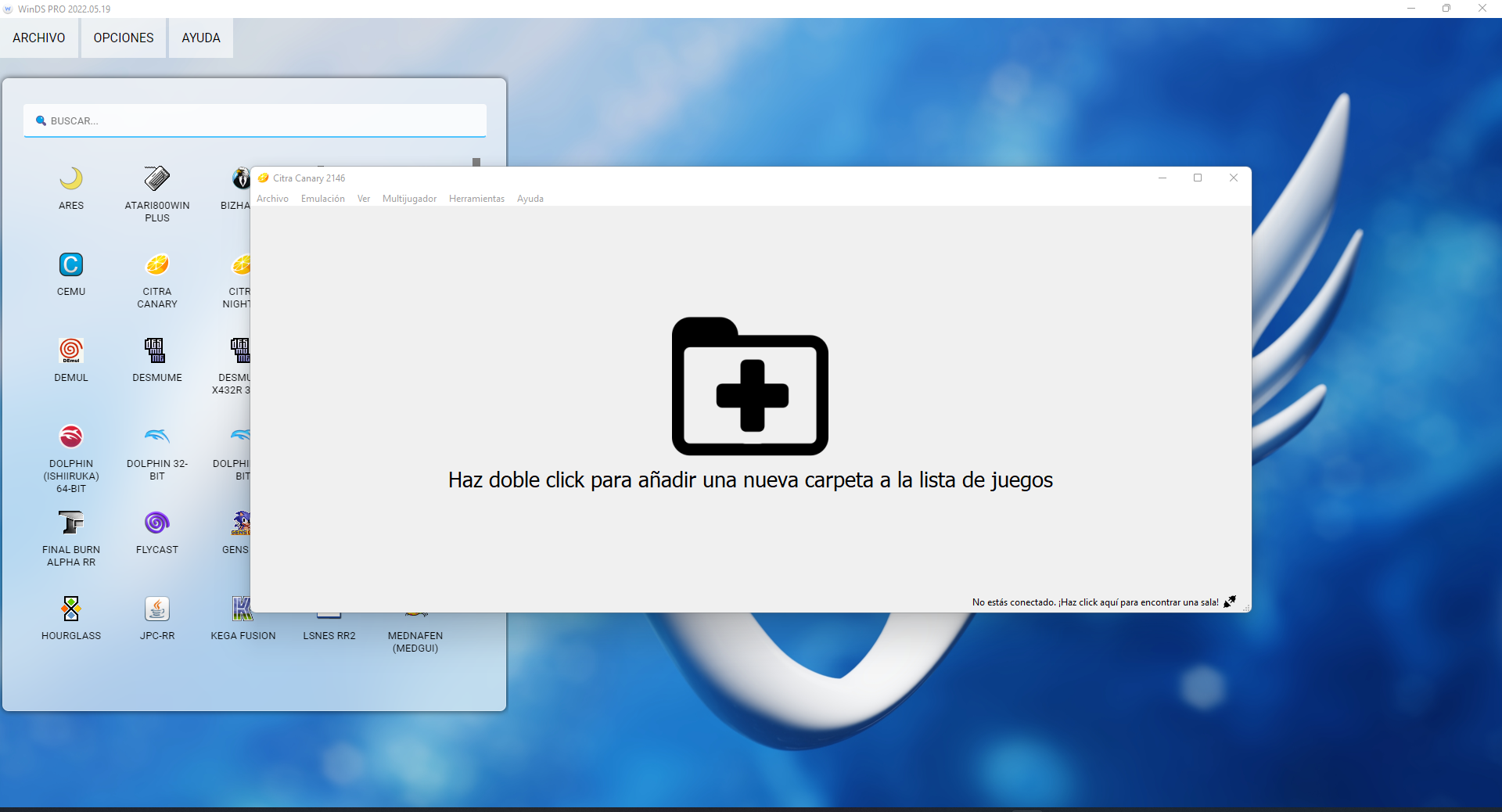This screenshot has height=812, width=1502.
Task: Click the multiplayer connection status icon in Citra
Action: 1230,602
